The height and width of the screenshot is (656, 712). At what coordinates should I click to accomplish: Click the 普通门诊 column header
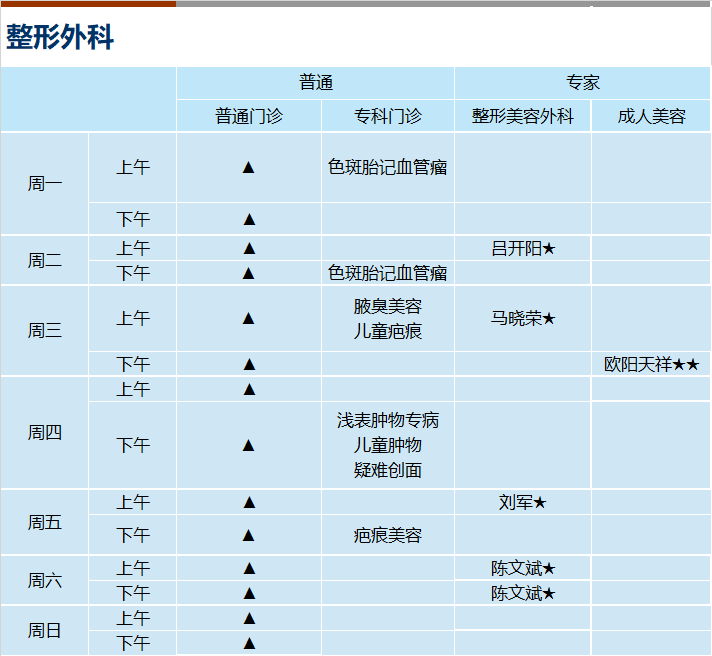249,116
